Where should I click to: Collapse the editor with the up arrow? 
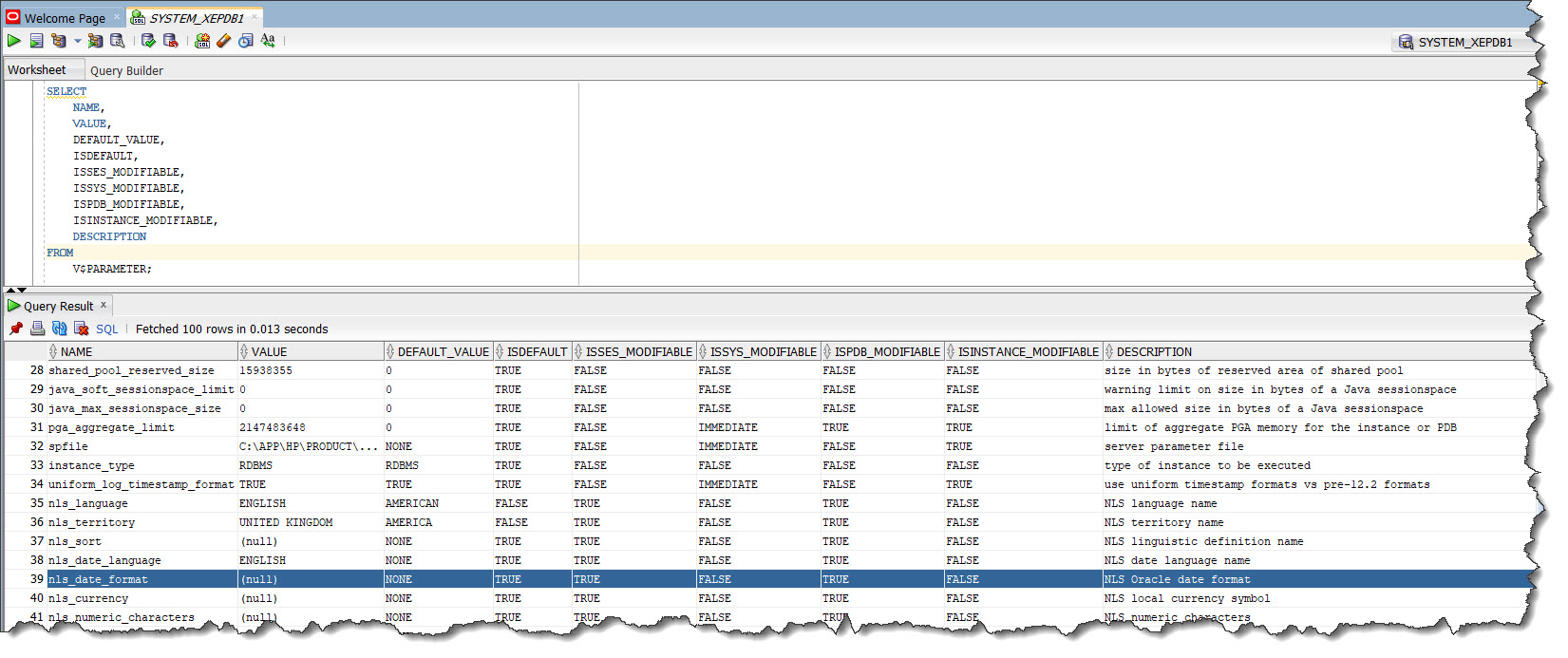click(10, 290)
